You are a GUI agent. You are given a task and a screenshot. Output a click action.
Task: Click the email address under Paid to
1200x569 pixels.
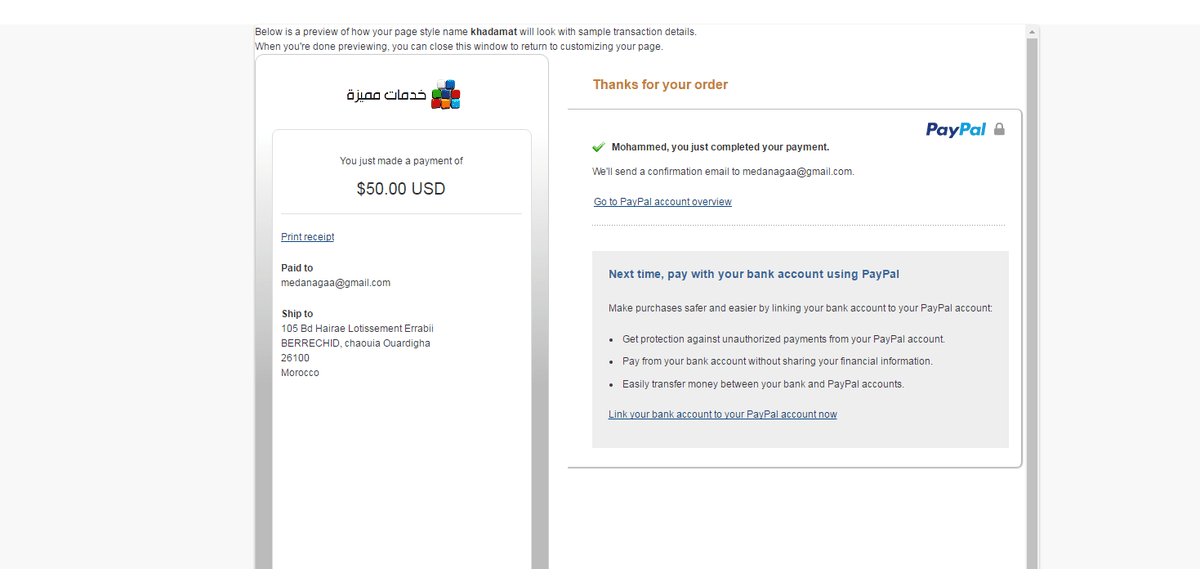[x=336, y=283]
